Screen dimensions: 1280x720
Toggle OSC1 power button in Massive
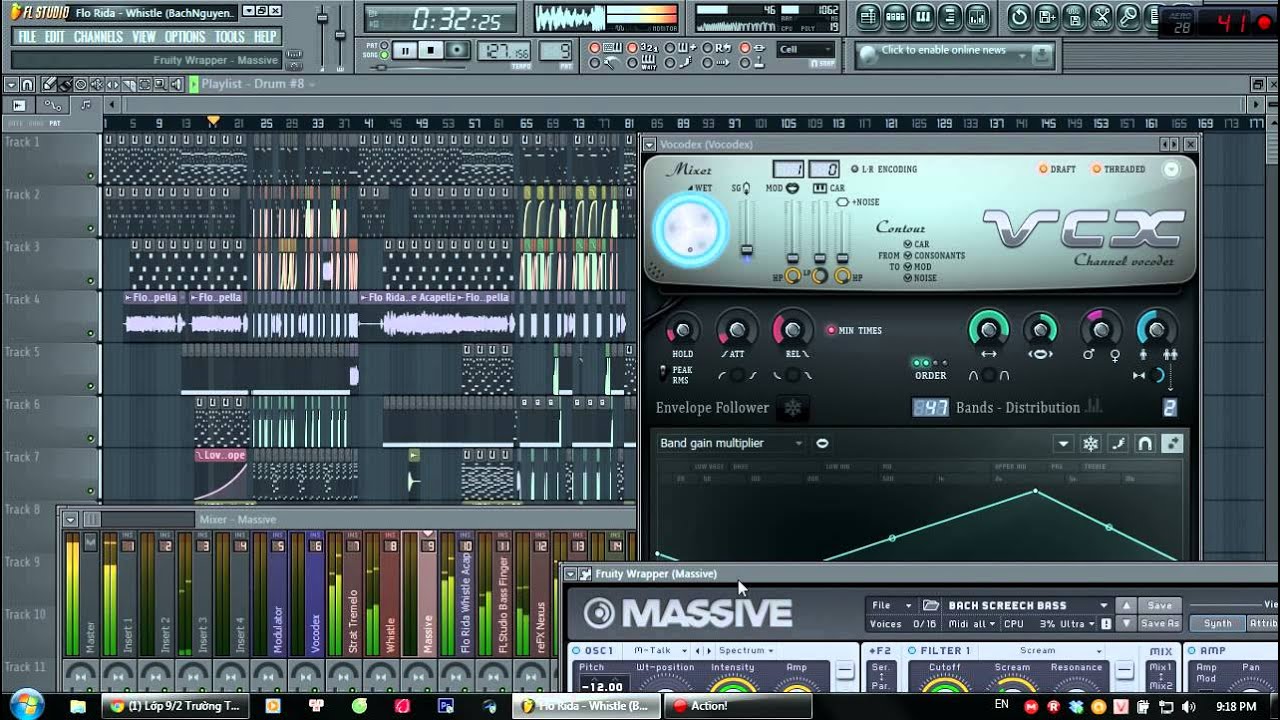pyautogui.click(x=575, y=650)
